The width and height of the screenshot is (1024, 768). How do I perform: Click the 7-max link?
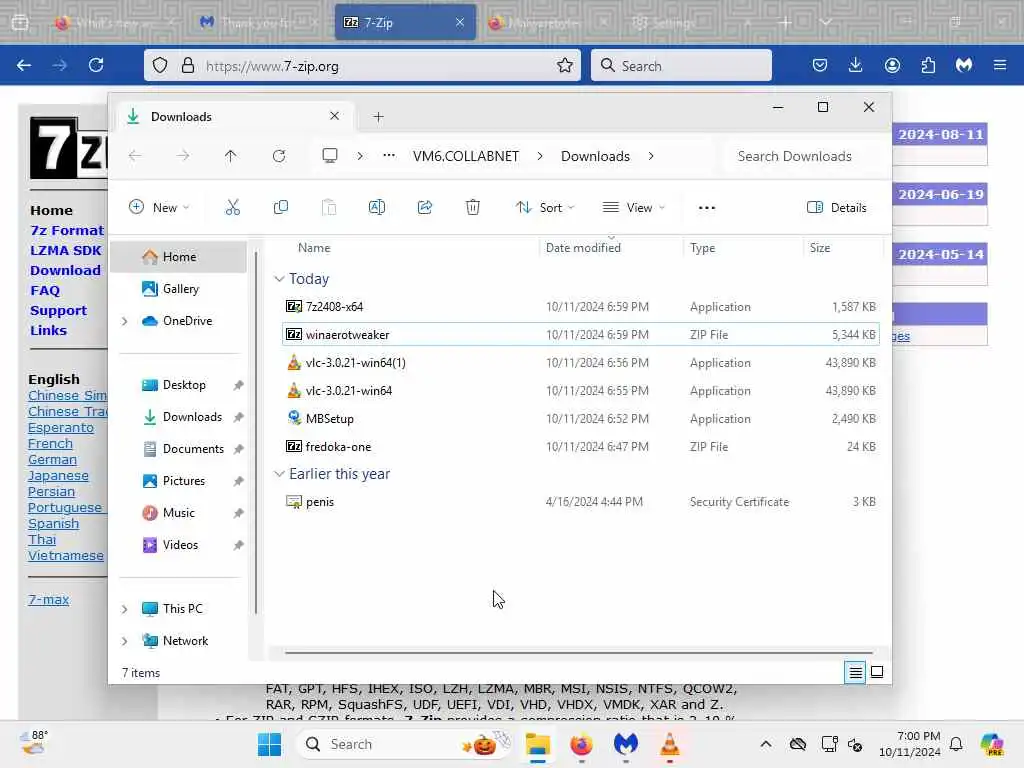[48, 600]
